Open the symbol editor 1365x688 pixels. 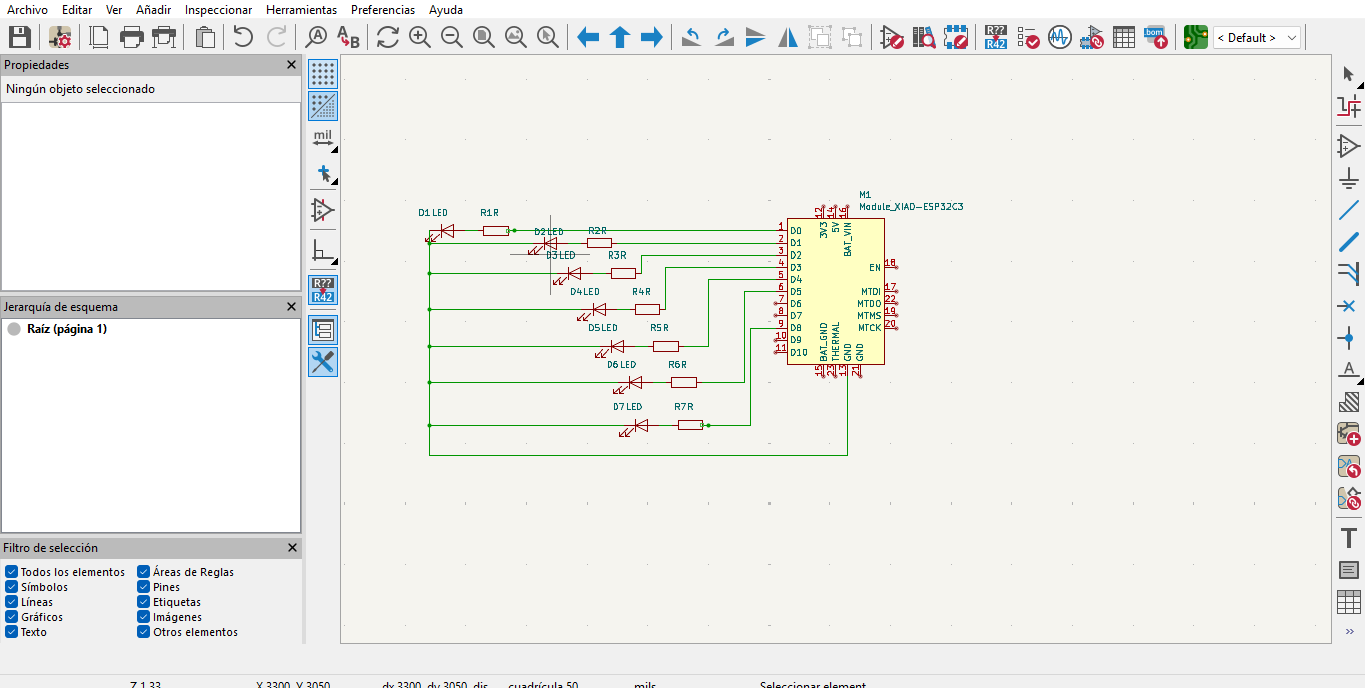pyautogui.click(x=892, y=38)
